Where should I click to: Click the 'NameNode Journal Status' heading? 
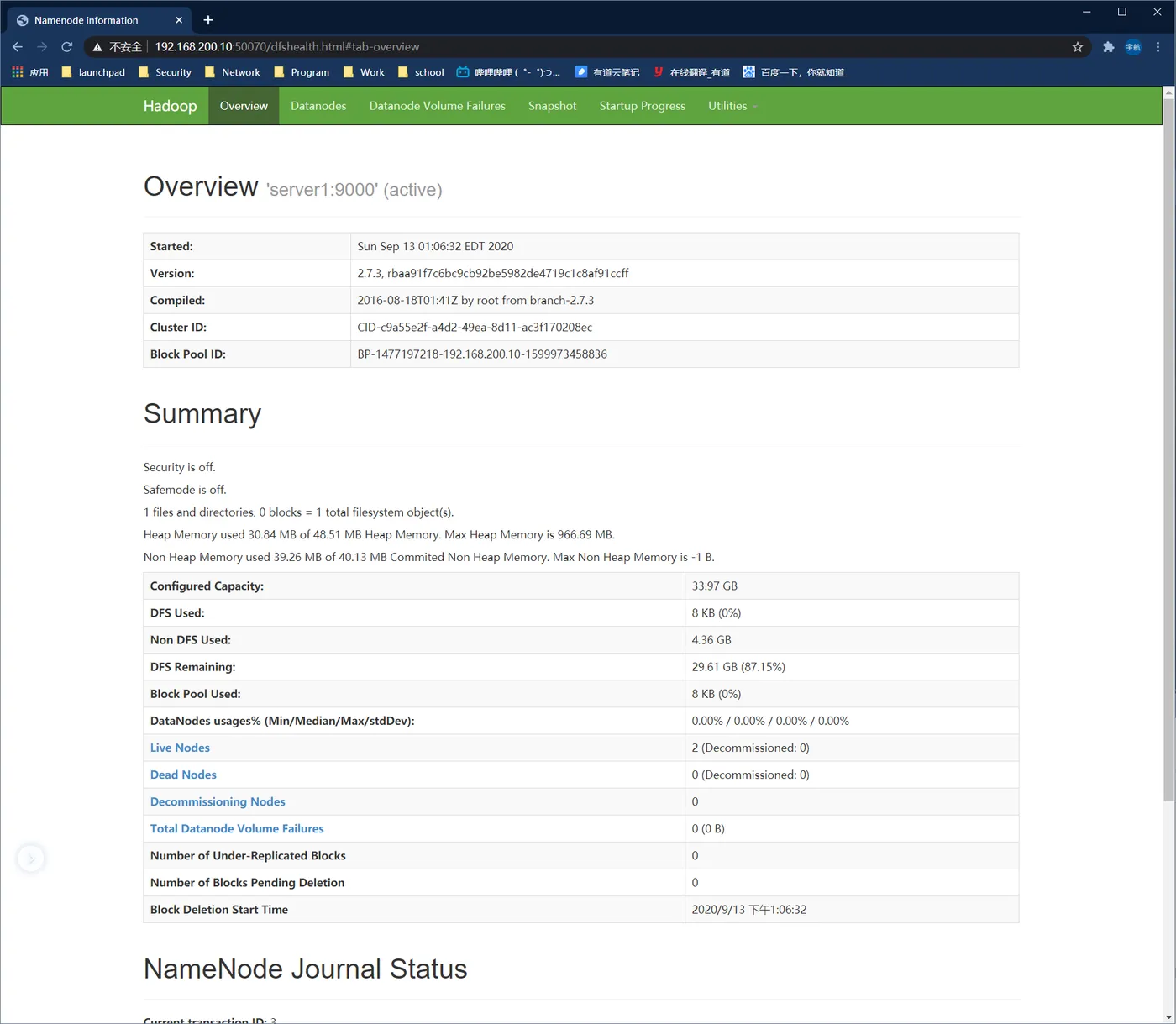pyautogui.click(x=306, y=969)
